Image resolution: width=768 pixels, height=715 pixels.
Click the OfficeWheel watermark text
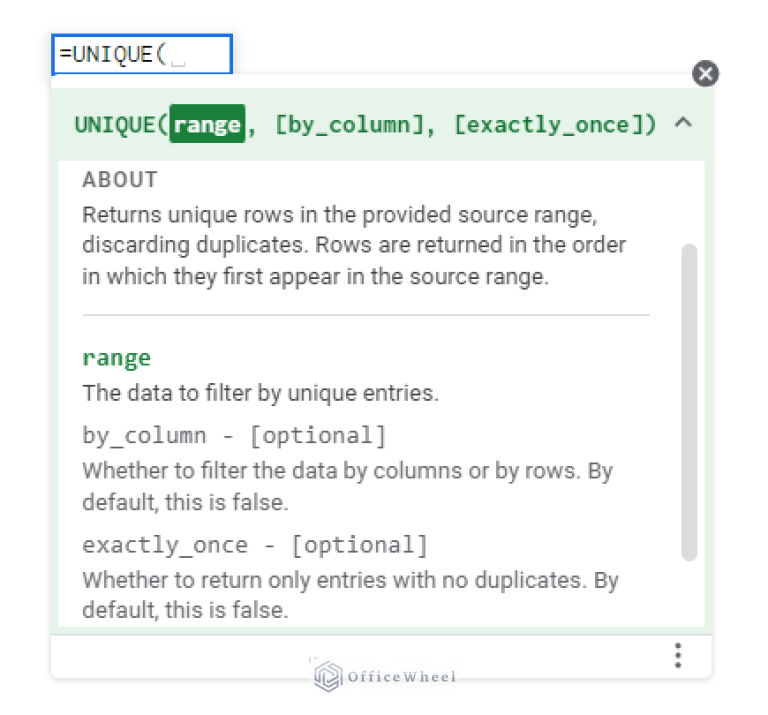tap(402, 677)
